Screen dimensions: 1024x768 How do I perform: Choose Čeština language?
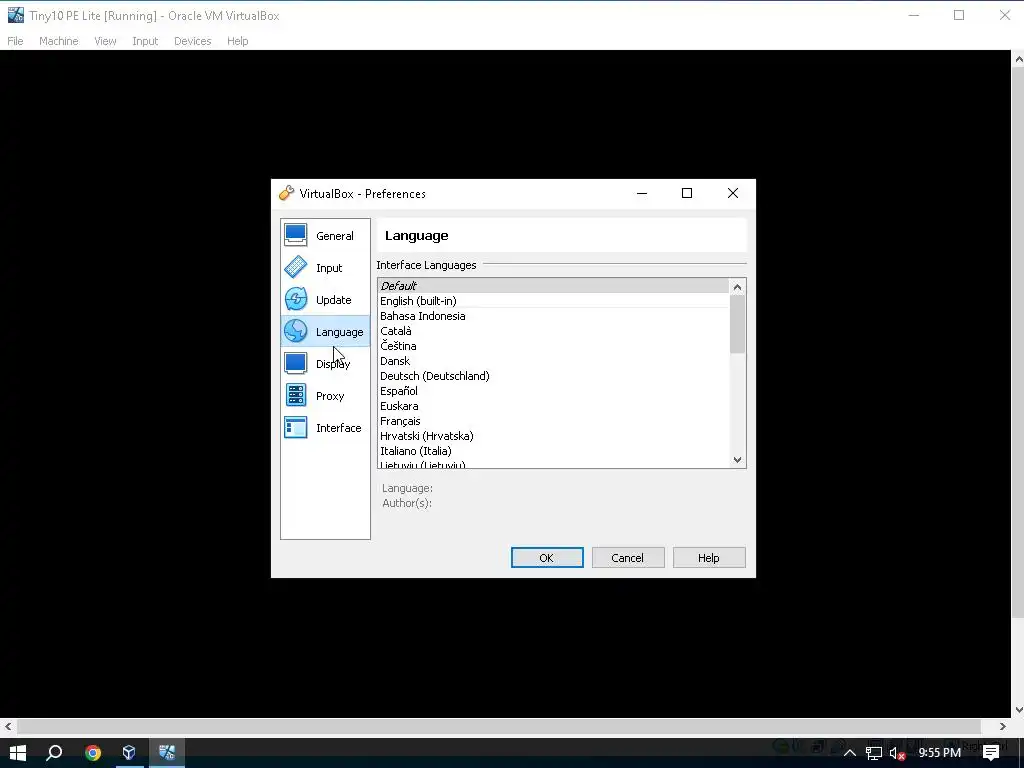[553, 345]
